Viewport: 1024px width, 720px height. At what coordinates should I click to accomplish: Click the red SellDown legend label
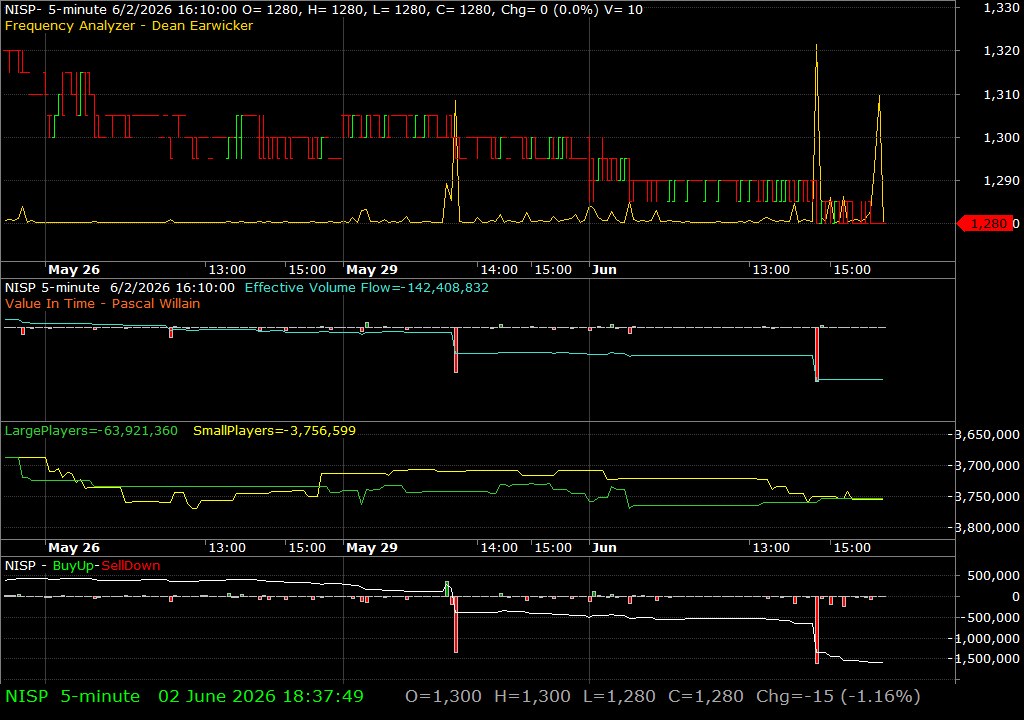[x=131, y=565]
